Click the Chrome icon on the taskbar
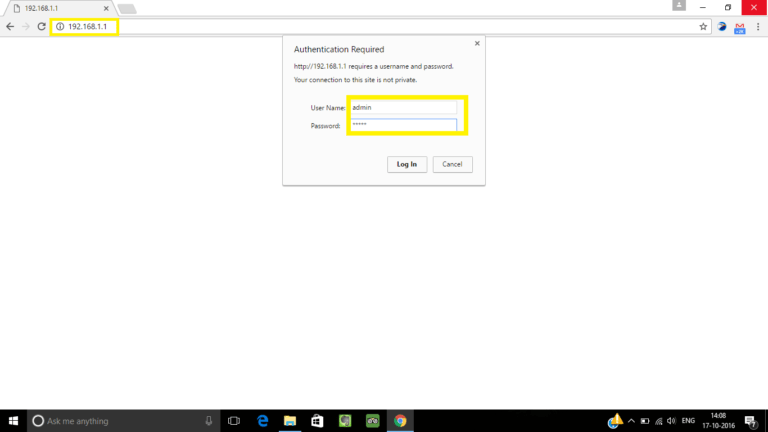768x432 pixels. point(400,421)
